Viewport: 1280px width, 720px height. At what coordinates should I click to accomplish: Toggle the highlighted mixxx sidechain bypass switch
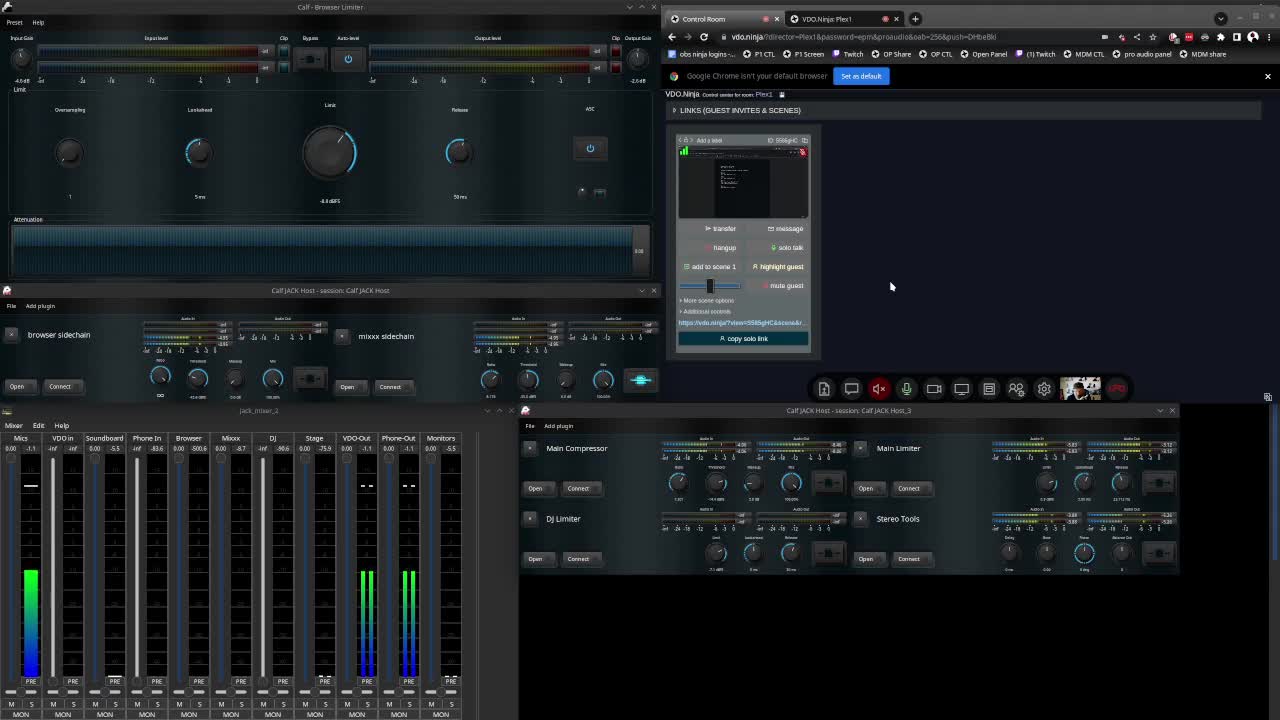(641, 380)
